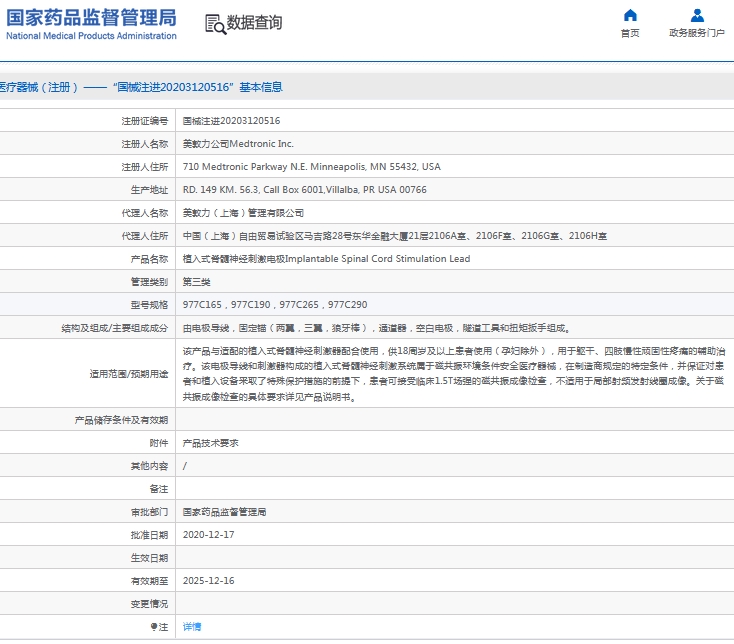Image resolution: width=734 pixels, height=644 pixels.
Task: Select the 产品技术要求 attachment value
Action: (211, 443)
